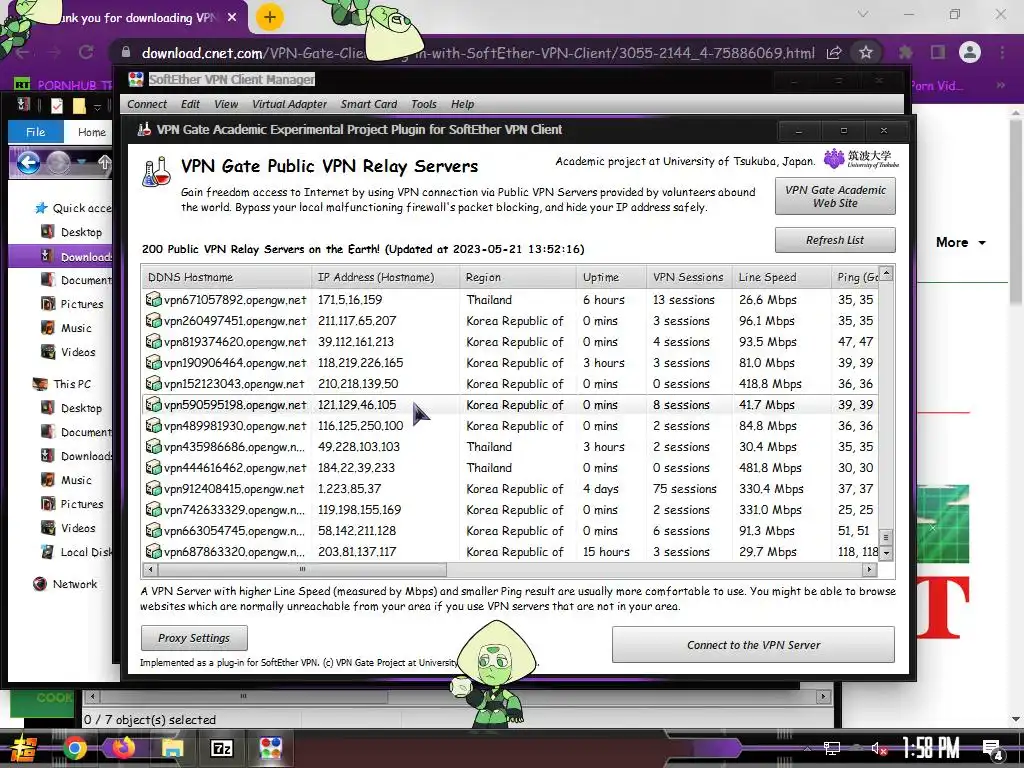Viewport: 1024px width, 768px height.
Task: Open File Explorer taskbar icon
Action: tap(172, 748)
